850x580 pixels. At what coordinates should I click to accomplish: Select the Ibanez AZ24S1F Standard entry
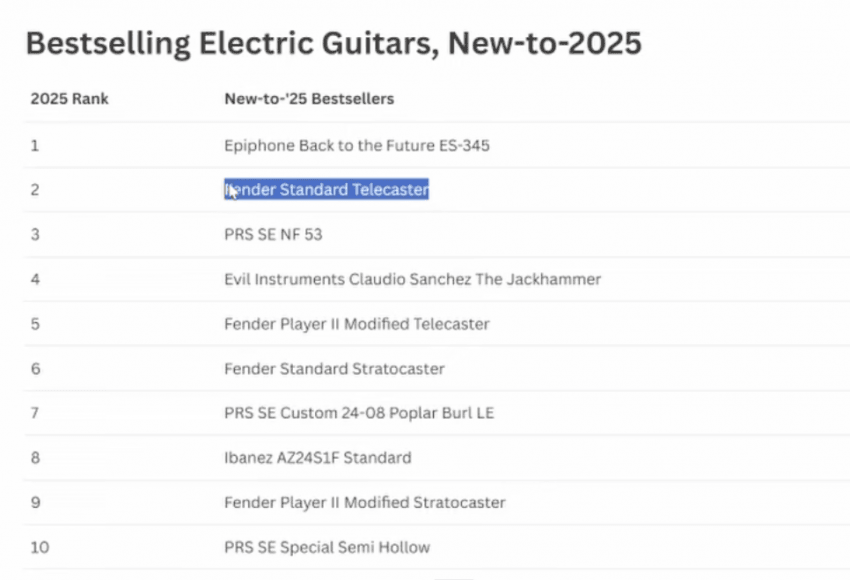[317, 458]
